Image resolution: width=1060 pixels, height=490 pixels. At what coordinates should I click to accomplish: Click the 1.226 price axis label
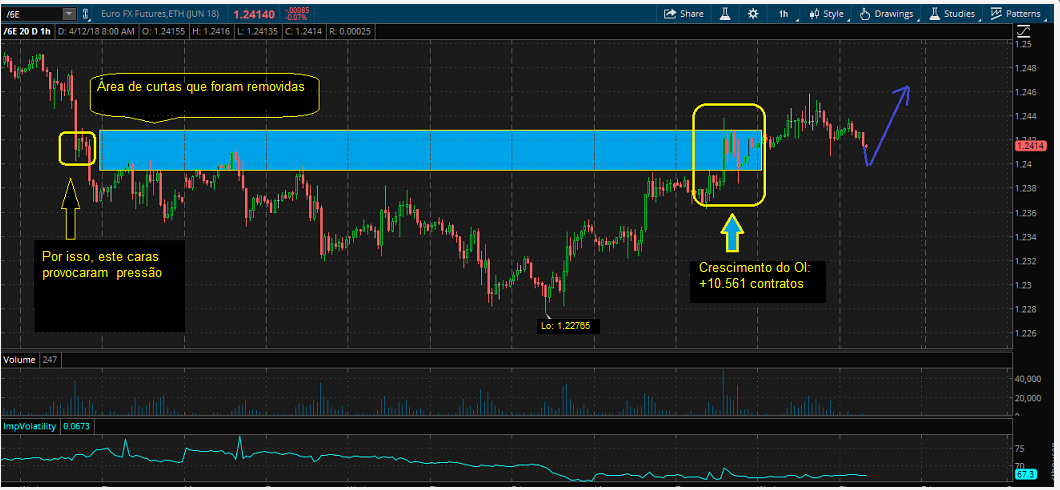[x=1027, y=333]
